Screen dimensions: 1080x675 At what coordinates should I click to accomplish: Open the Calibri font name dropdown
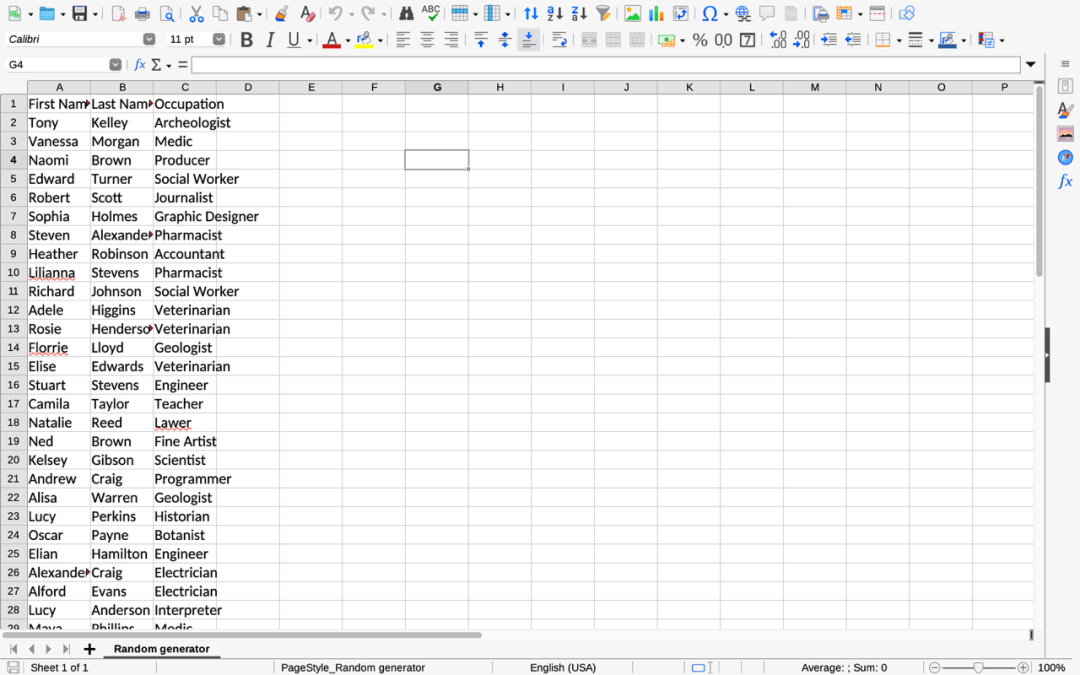point(149,39)
